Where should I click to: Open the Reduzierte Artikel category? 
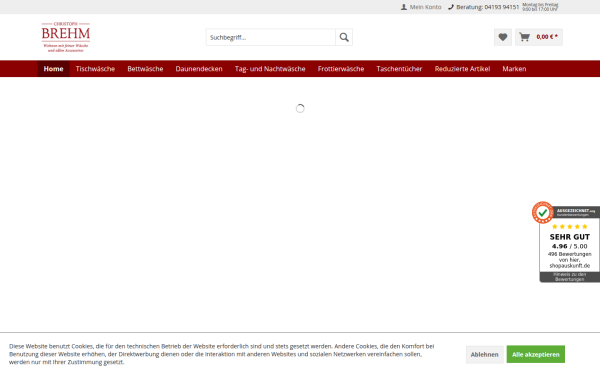462,69
